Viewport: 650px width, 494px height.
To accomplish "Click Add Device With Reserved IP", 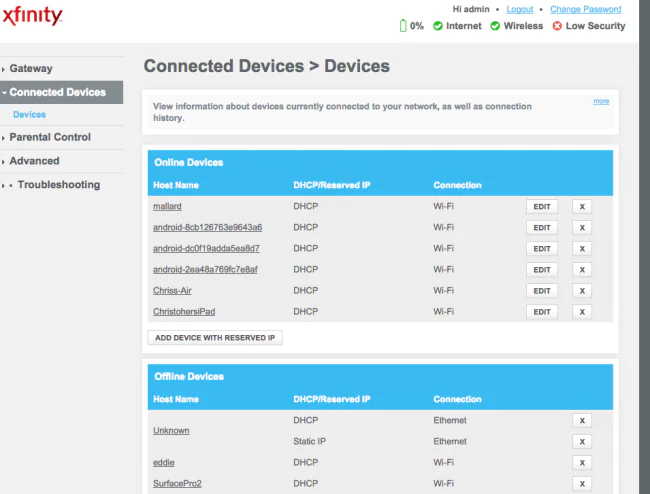I will (x=215, y=338).
